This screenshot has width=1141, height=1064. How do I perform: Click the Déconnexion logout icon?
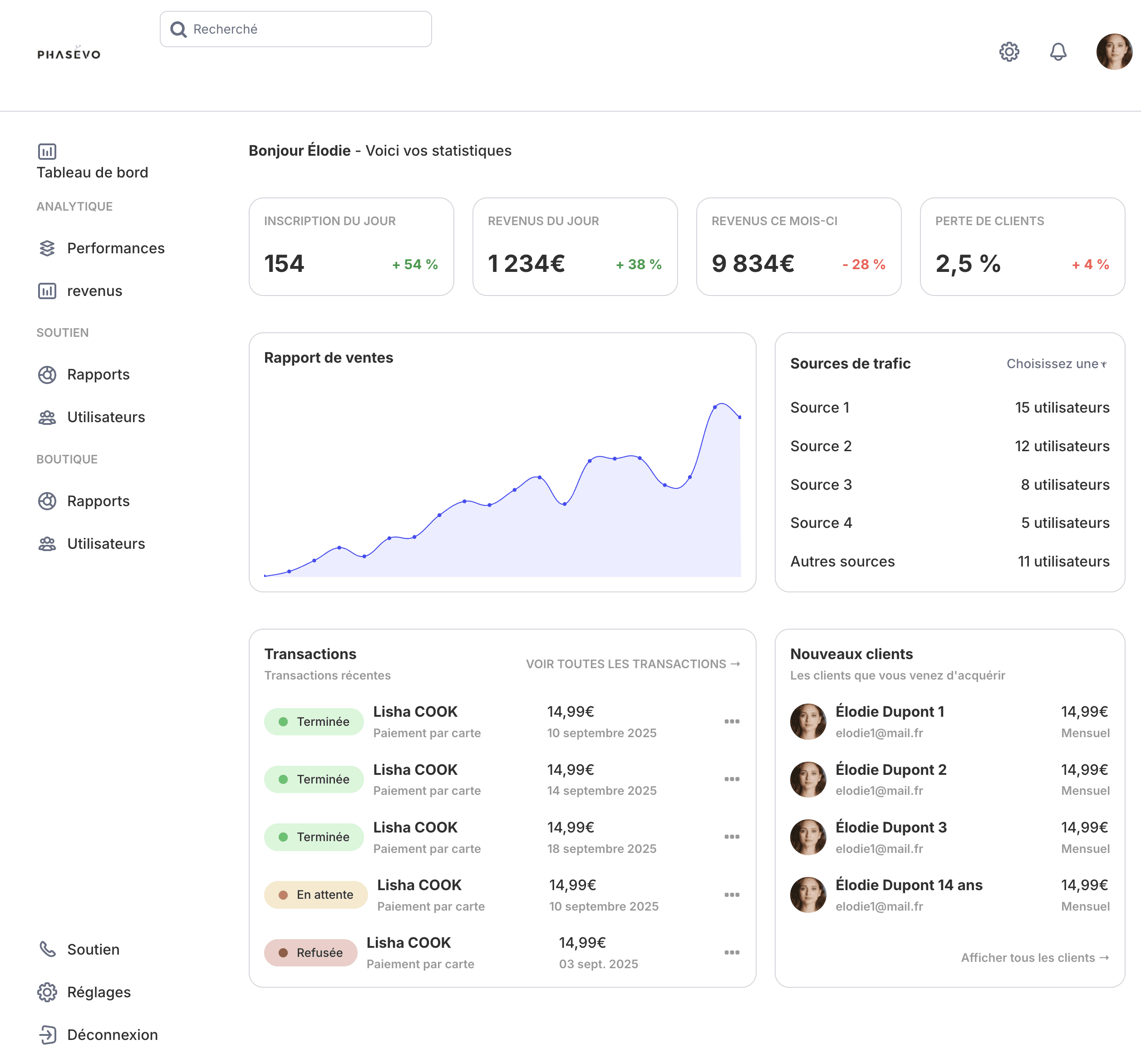(47, 1035)
